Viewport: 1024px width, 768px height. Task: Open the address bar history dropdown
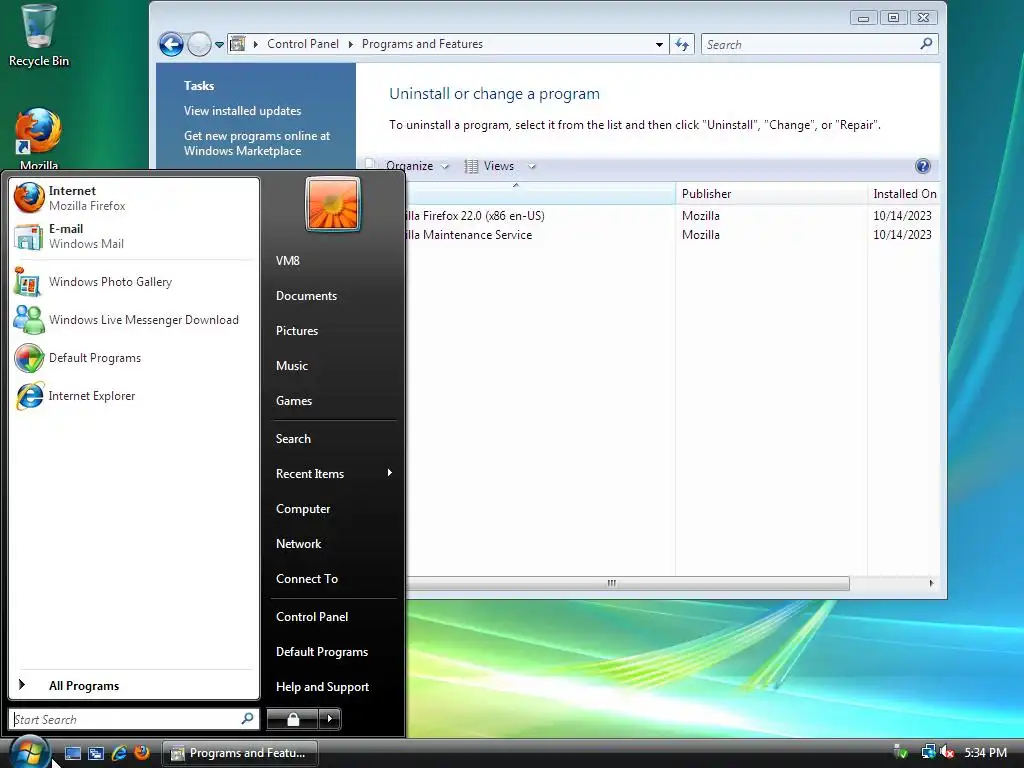click(x=659, y=44)
